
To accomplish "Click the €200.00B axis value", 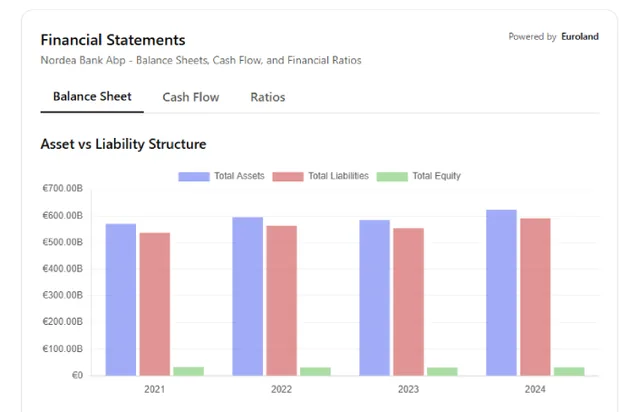I will [x=62, y=322].
